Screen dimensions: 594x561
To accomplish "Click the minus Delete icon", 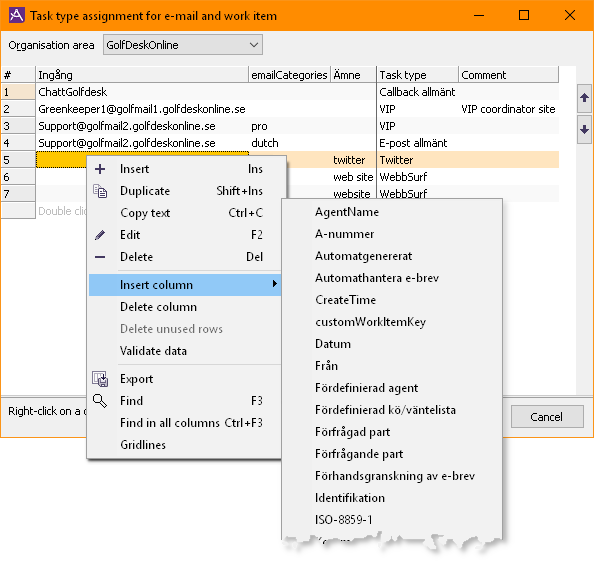I will pyautogui.click(x=100, y=257).
